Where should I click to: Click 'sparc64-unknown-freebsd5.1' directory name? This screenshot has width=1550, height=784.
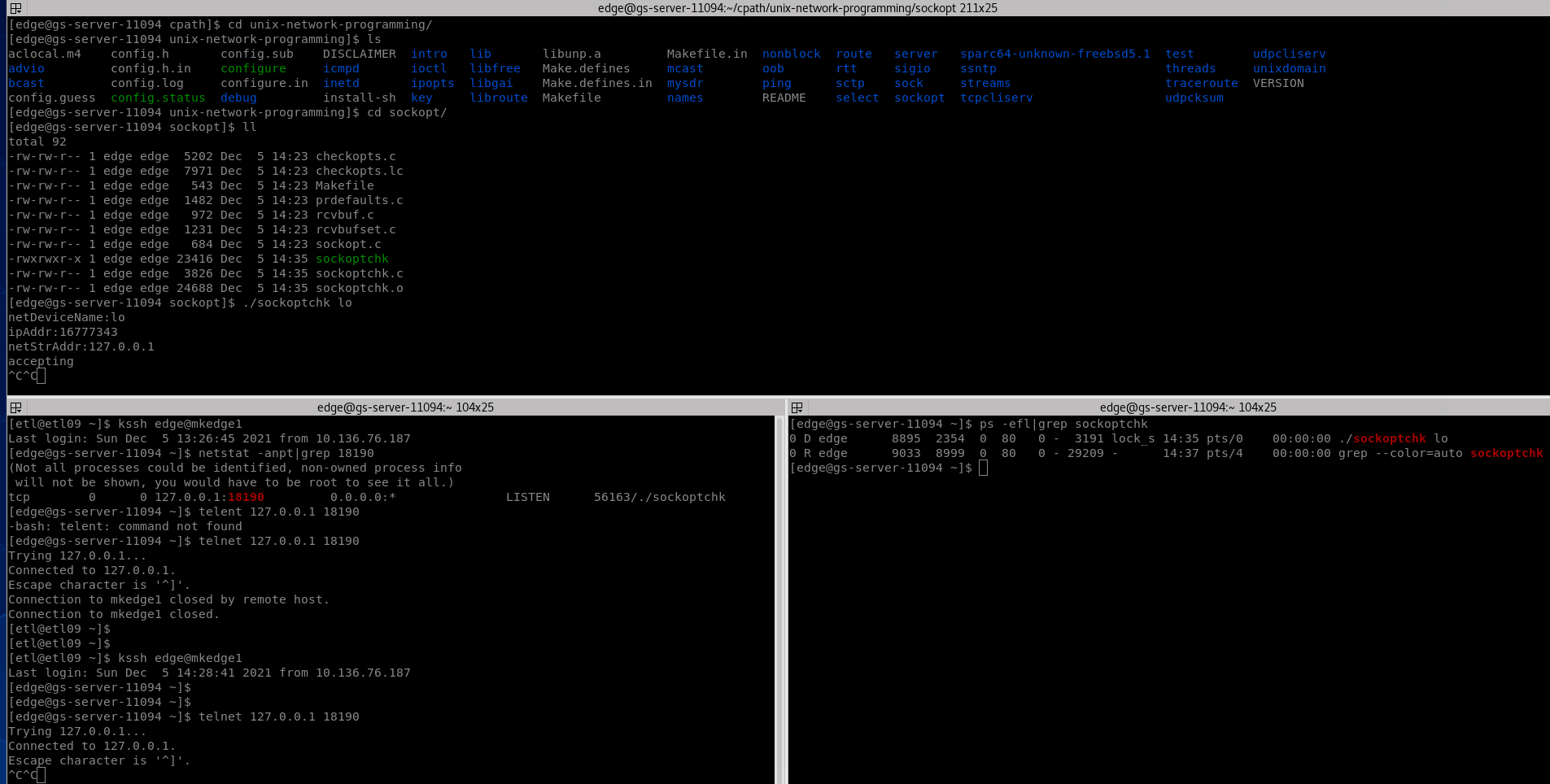[1055, 54]
